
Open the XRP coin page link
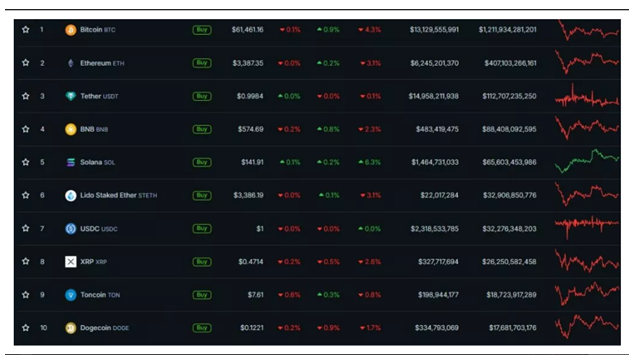[x=94, y=262]
